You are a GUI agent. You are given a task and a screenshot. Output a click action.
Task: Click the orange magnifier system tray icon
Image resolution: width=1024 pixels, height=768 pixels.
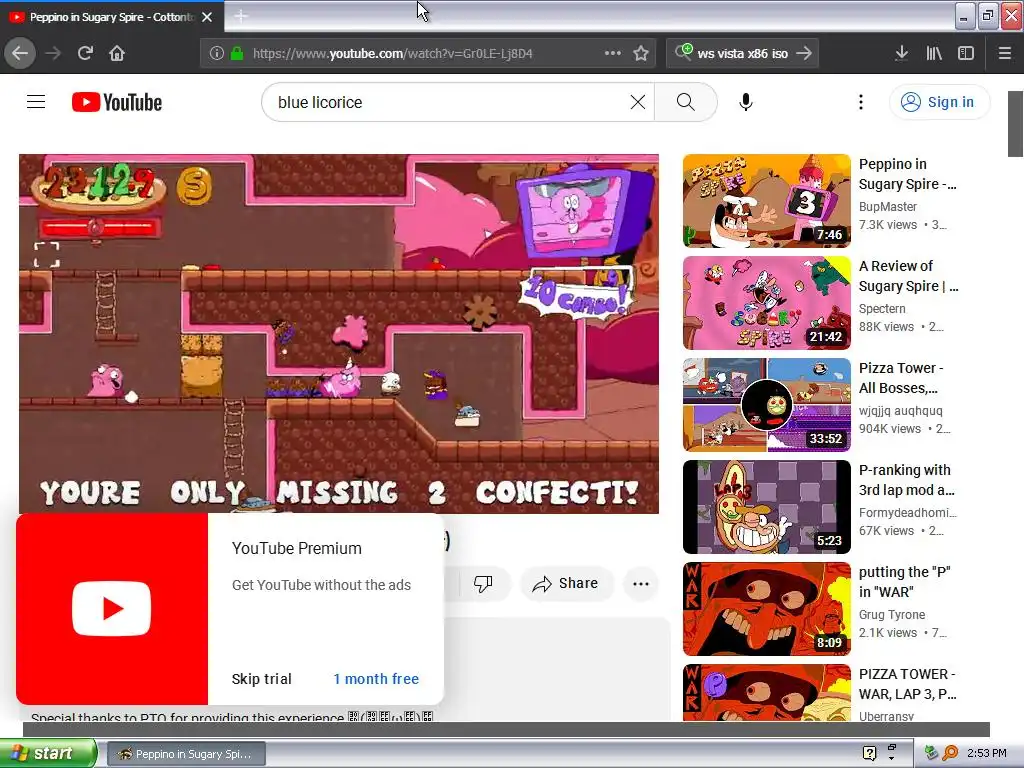(x=950, y=753)
